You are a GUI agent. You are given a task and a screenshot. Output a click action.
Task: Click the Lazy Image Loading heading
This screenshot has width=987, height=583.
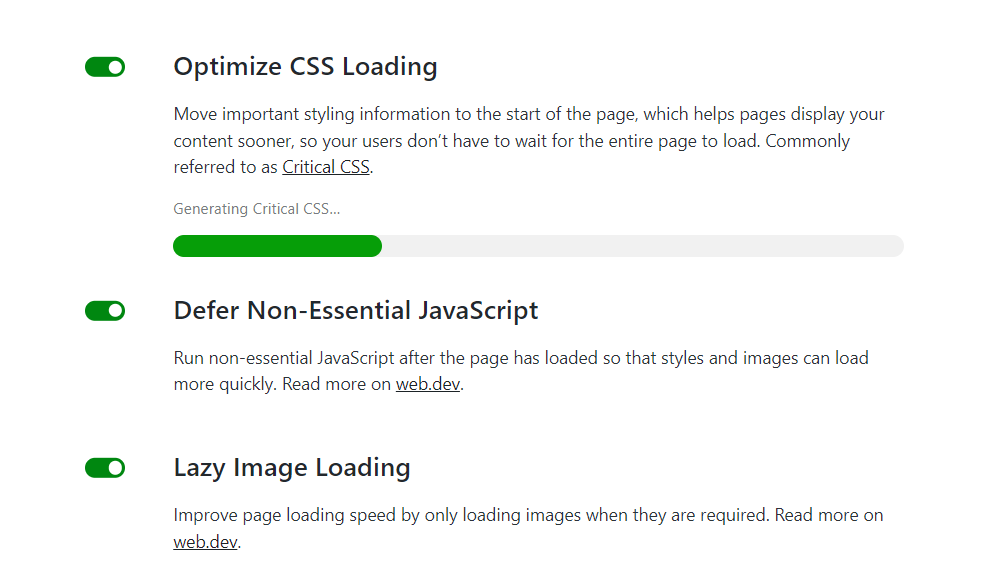tap(292, 468)
